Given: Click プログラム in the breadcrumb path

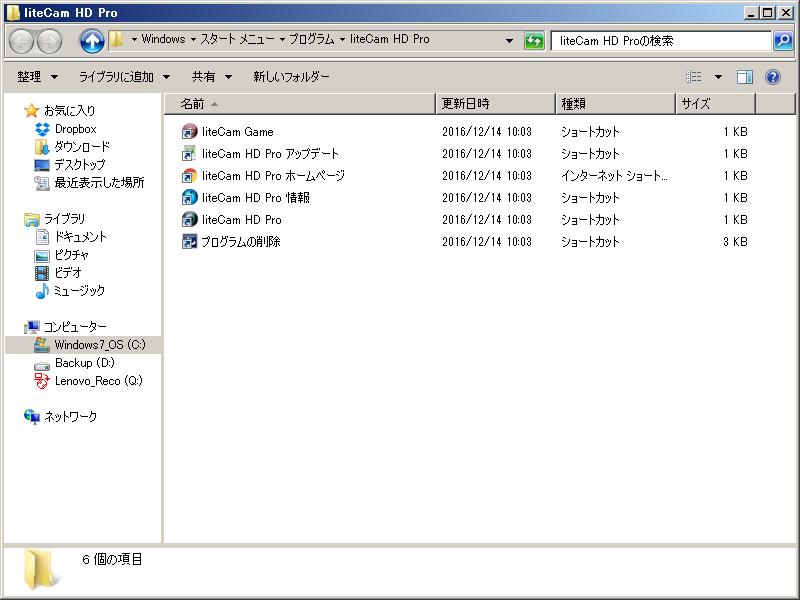Looking at the screenshot, I should (312, 39).
